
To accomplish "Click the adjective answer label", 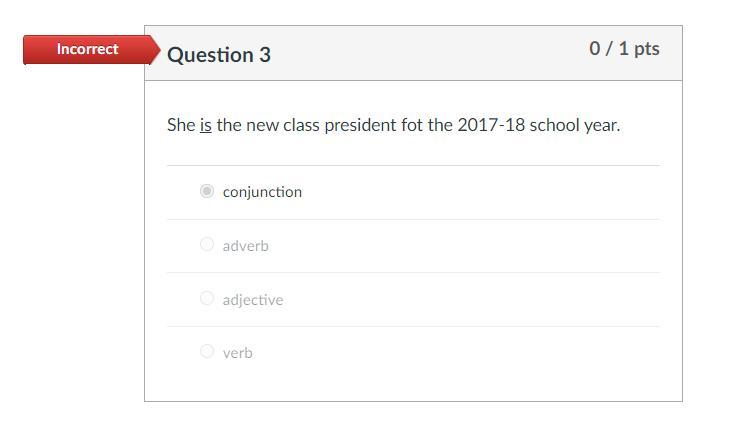I will (253, 300).
